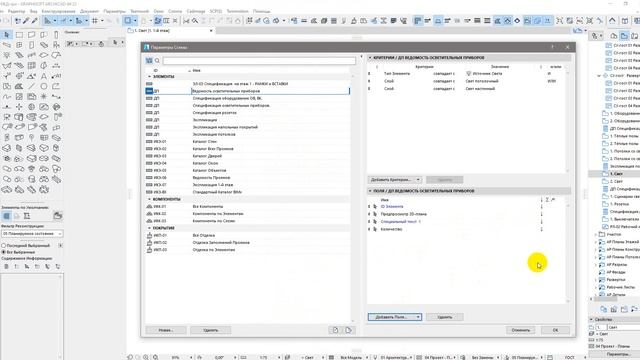Collapse the ЭЛЕМЕНТЫ group in scheme list
Screen dimensions: 640x360
(x=149, y=76)
